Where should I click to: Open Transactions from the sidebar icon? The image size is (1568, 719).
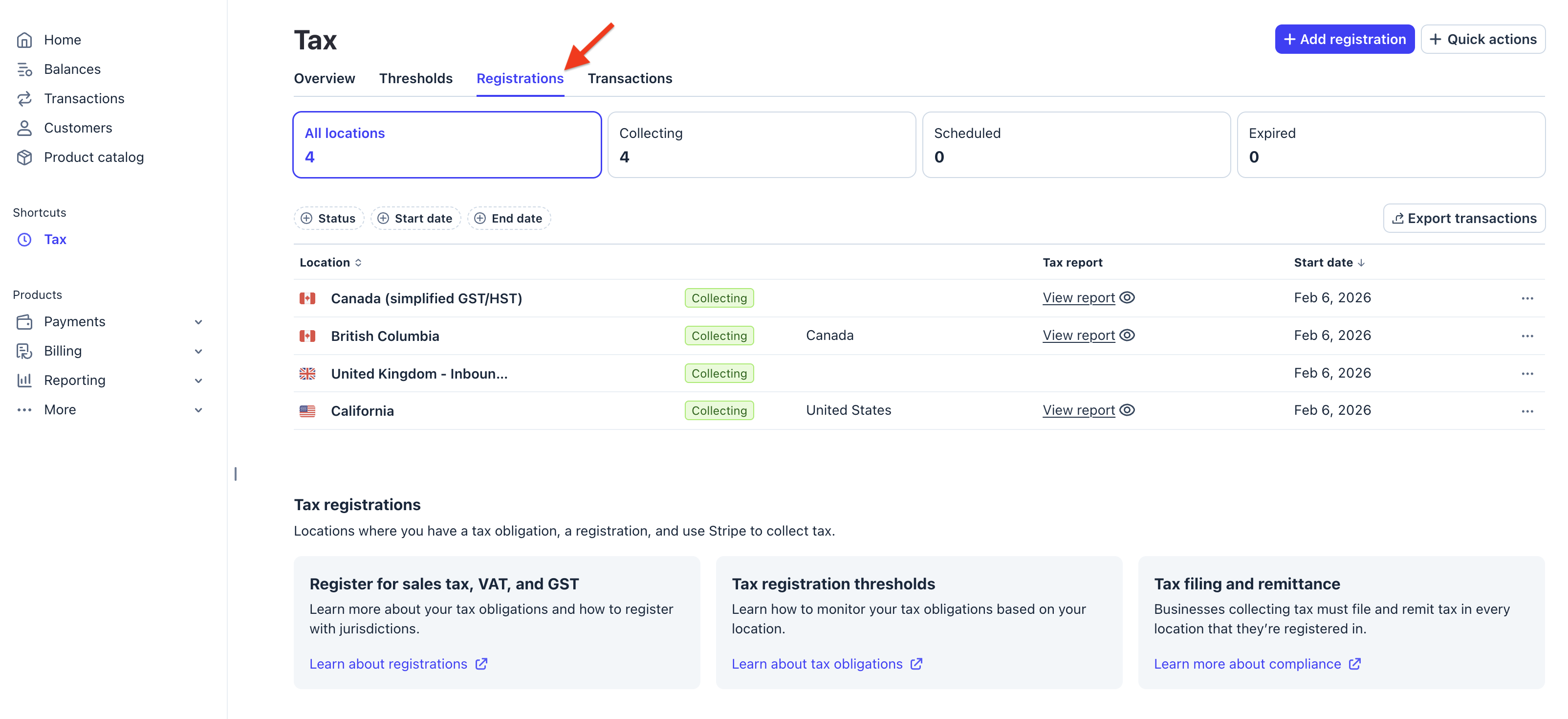pyautogui.click(x=24, y=98)
